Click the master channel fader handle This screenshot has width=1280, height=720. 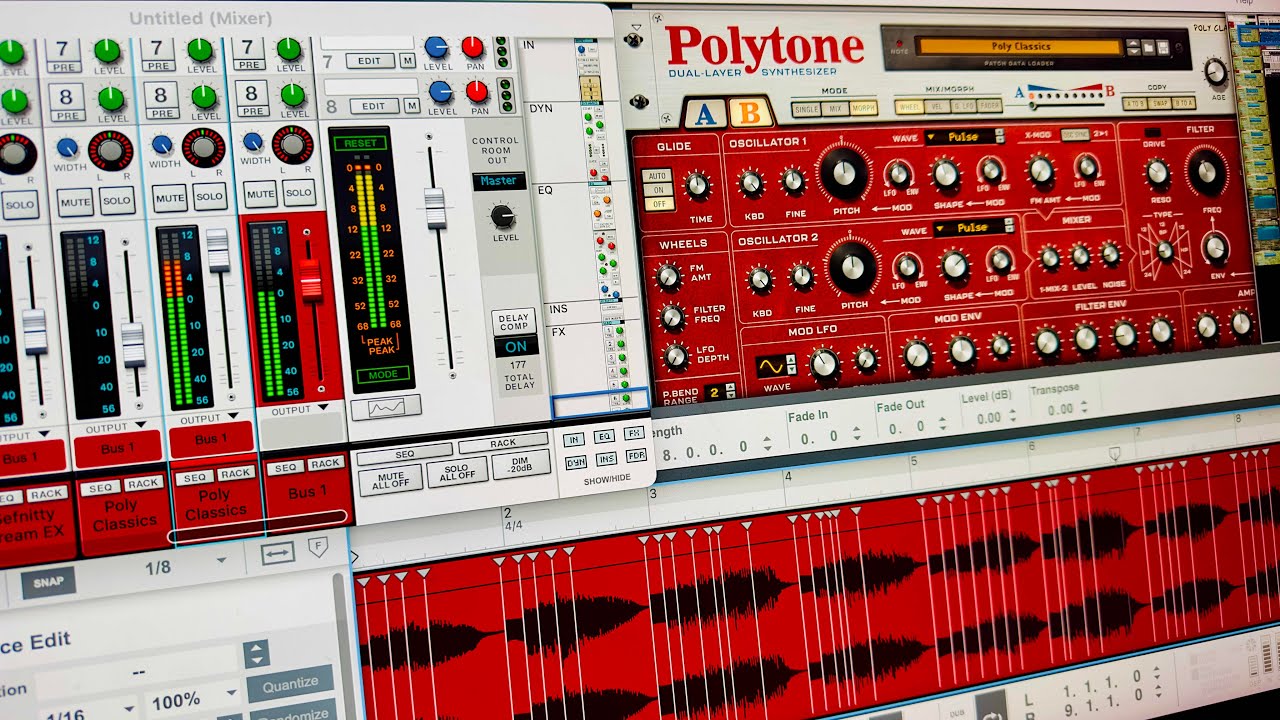pyautogui.click(x=435, y=209)
